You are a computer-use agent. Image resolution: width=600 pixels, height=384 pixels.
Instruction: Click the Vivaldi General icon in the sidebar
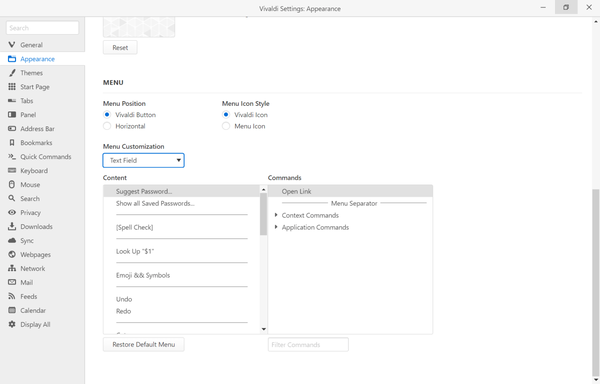pyautogui.click(x=12, y=45)
